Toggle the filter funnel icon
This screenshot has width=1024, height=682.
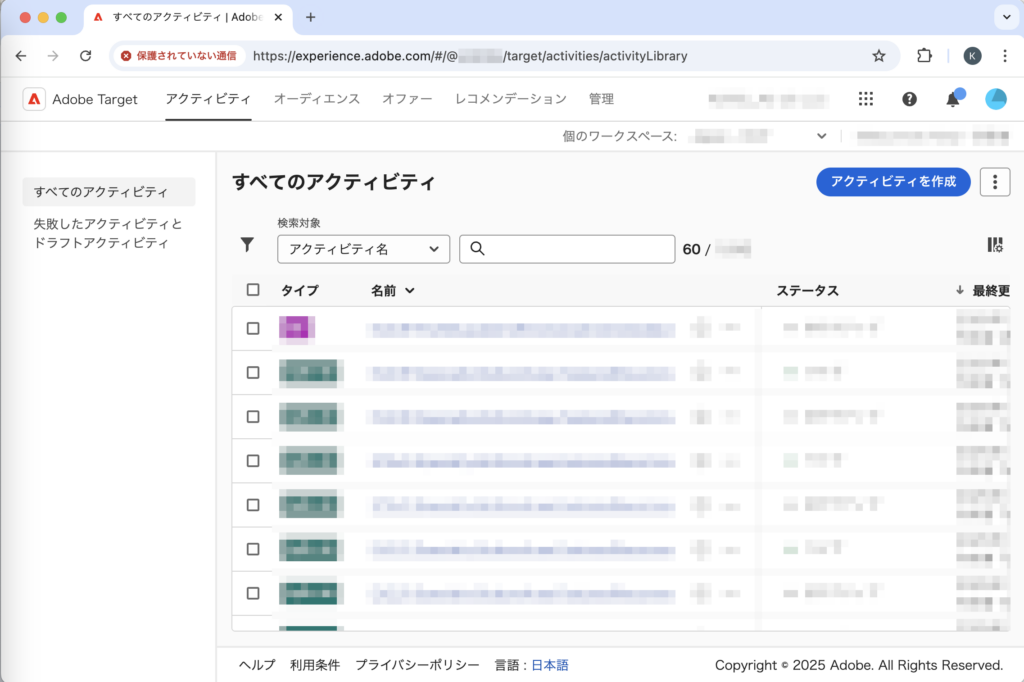pyautogui.click(x=247, y=244)
